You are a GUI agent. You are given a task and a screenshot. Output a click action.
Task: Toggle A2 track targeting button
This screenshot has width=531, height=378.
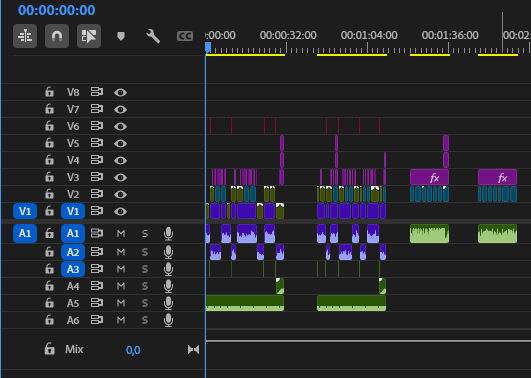73,252
